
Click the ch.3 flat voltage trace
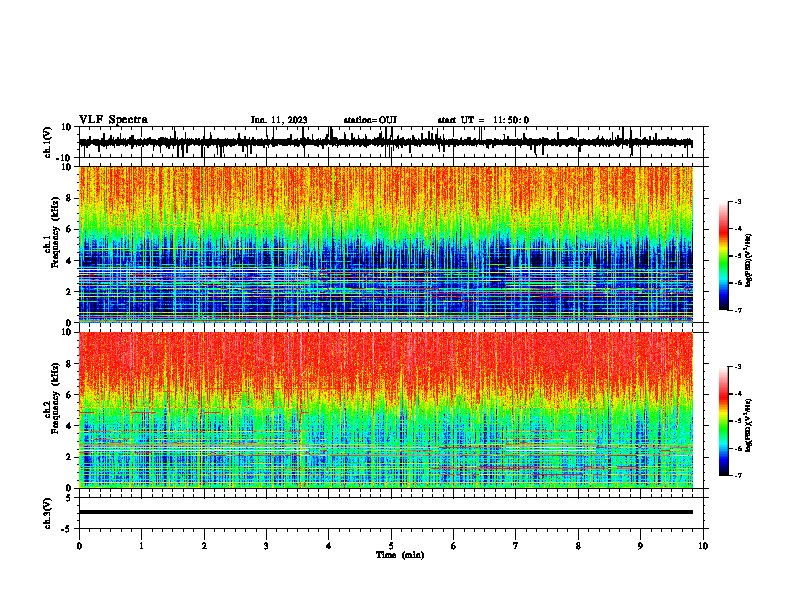386,512
